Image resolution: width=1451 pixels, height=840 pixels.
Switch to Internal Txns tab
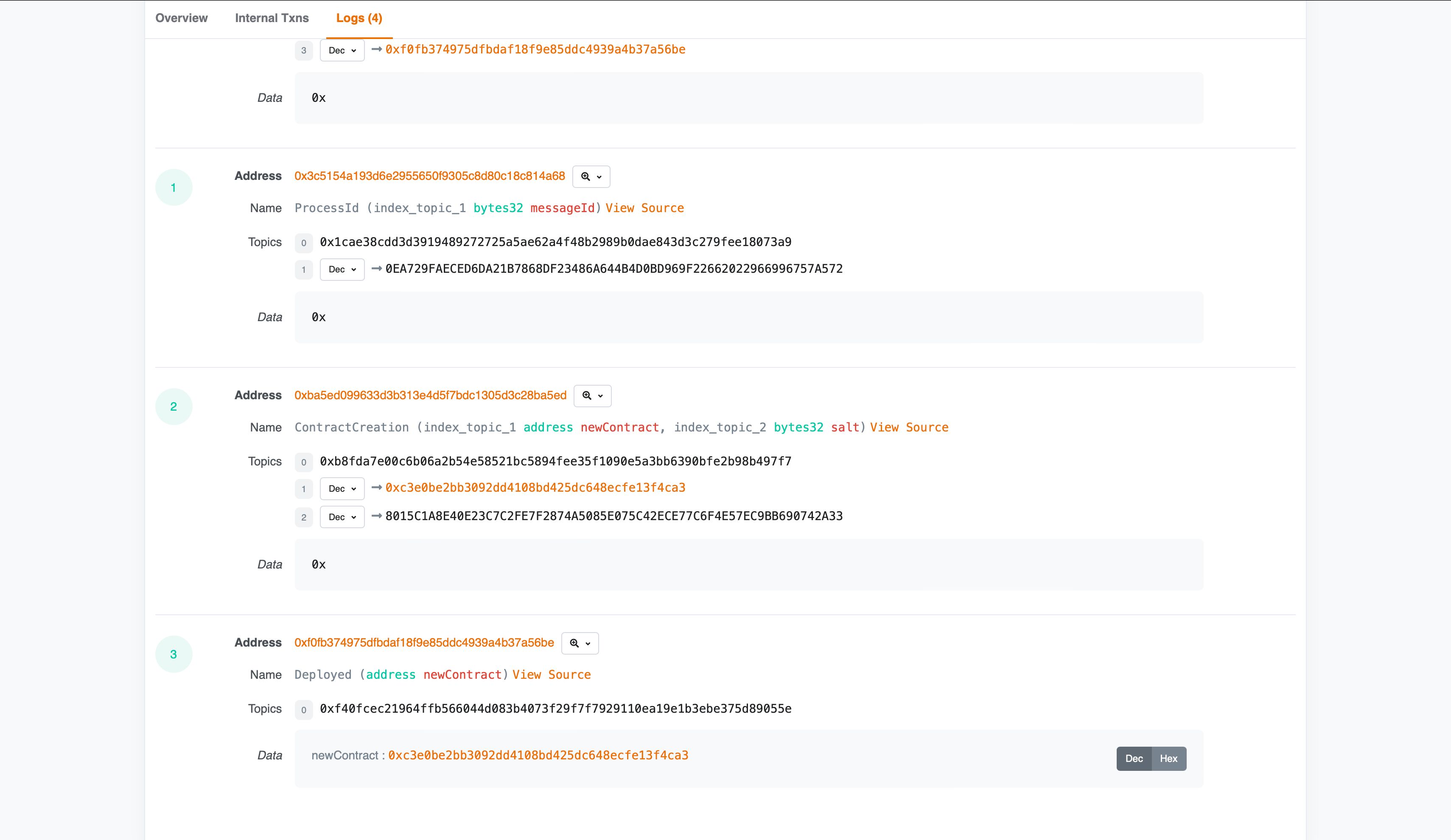pos(272,18)
